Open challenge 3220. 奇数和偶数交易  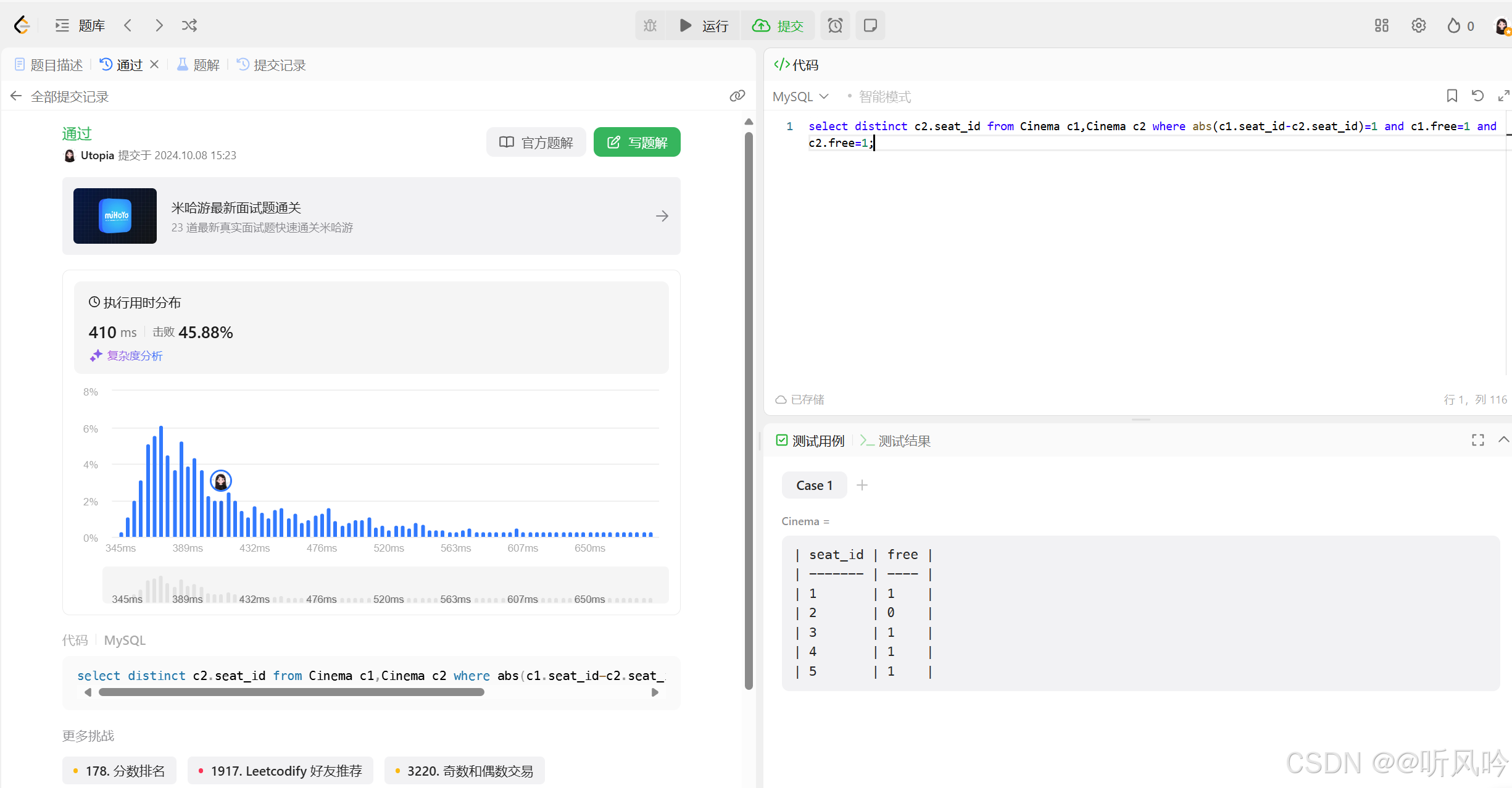(x=464, y=771)
